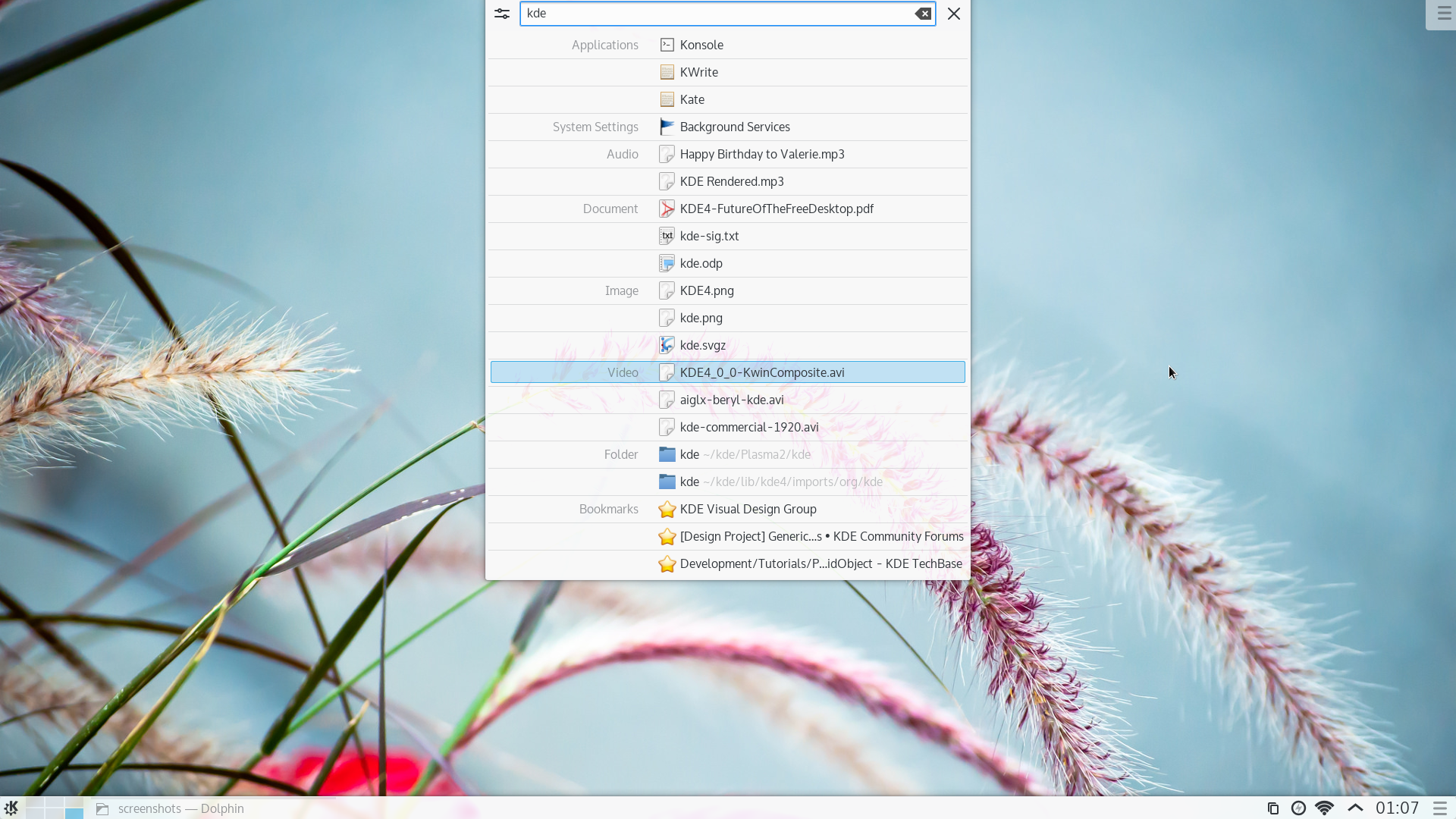
Task: Expand the Applications category results
Action: click(x=604, y=44)
